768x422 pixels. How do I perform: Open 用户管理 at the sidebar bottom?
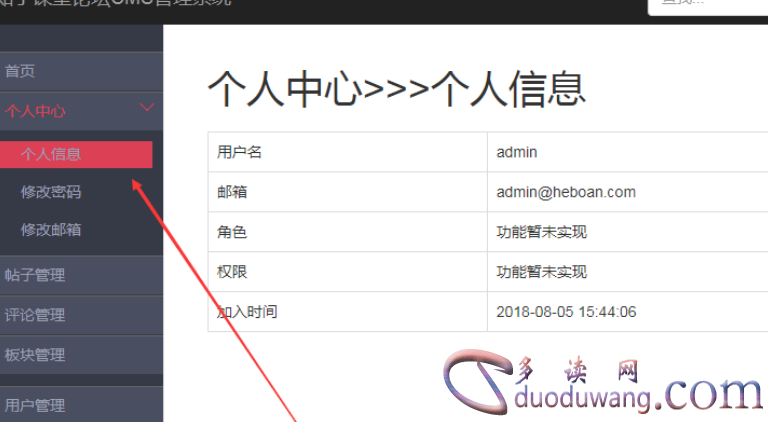tap(36, 405)
